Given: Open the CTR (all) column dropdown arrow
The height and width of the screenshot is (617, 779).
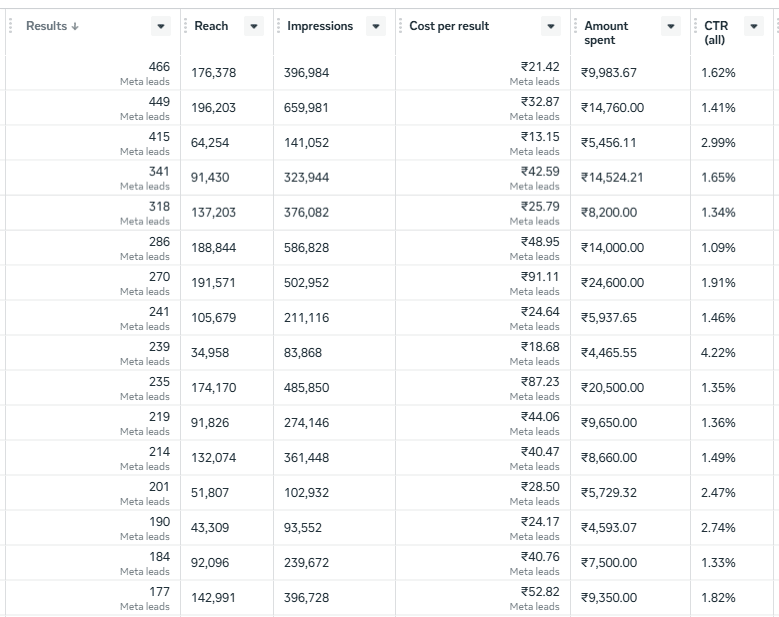Looking at the screenshot, I should point(754,26).
